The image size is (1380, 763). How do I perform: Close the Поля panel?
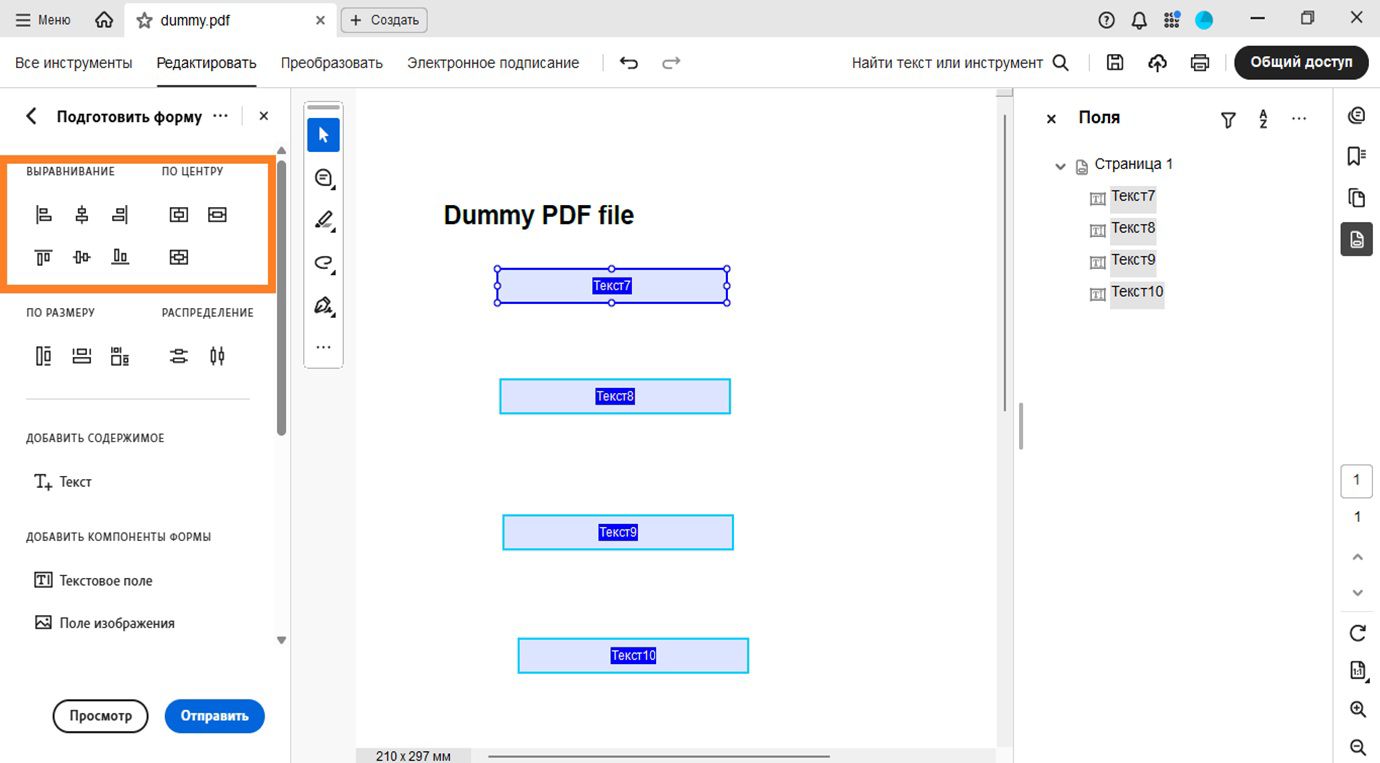point(1051,118)
